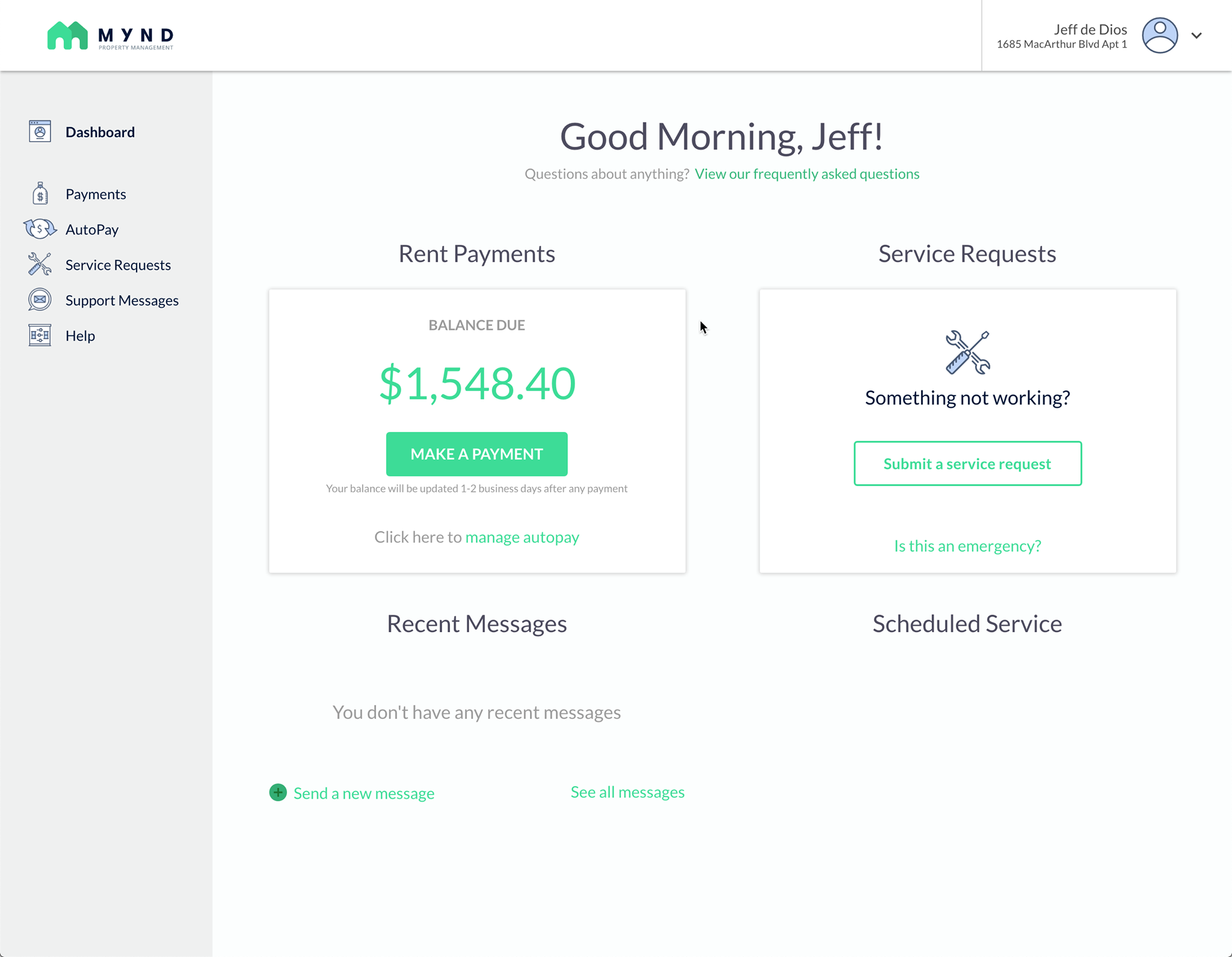
Task: Click the Help icon in sidebar
Action: click(x=40, y=336)
